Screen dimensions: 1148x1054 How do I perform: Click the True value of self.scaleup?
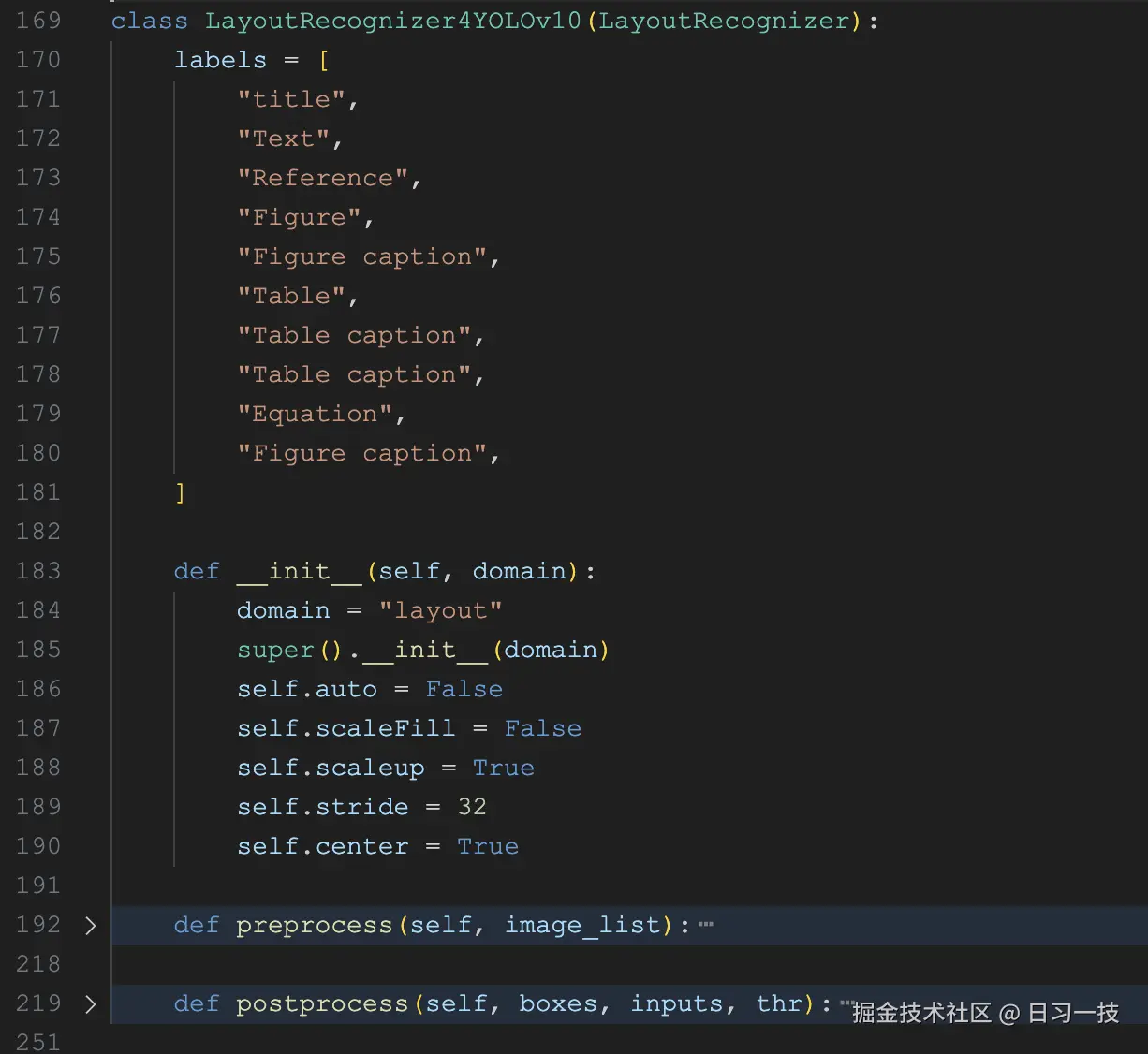click(503, 767)
